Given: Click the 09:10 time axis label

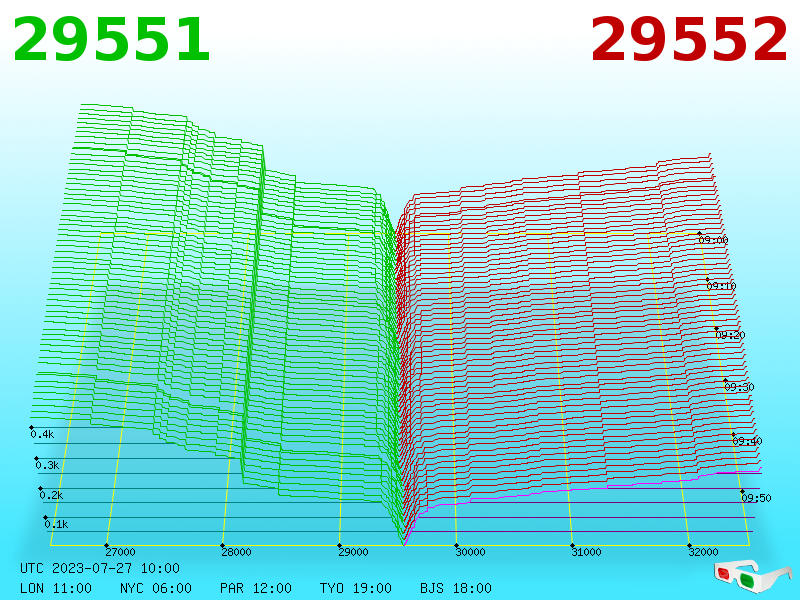Looking at the screenshot, I should point(721,286).
